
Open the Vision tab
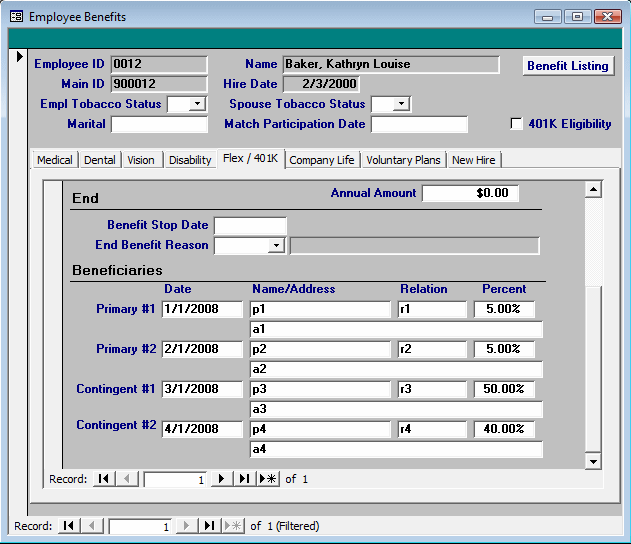click(141, 160)
